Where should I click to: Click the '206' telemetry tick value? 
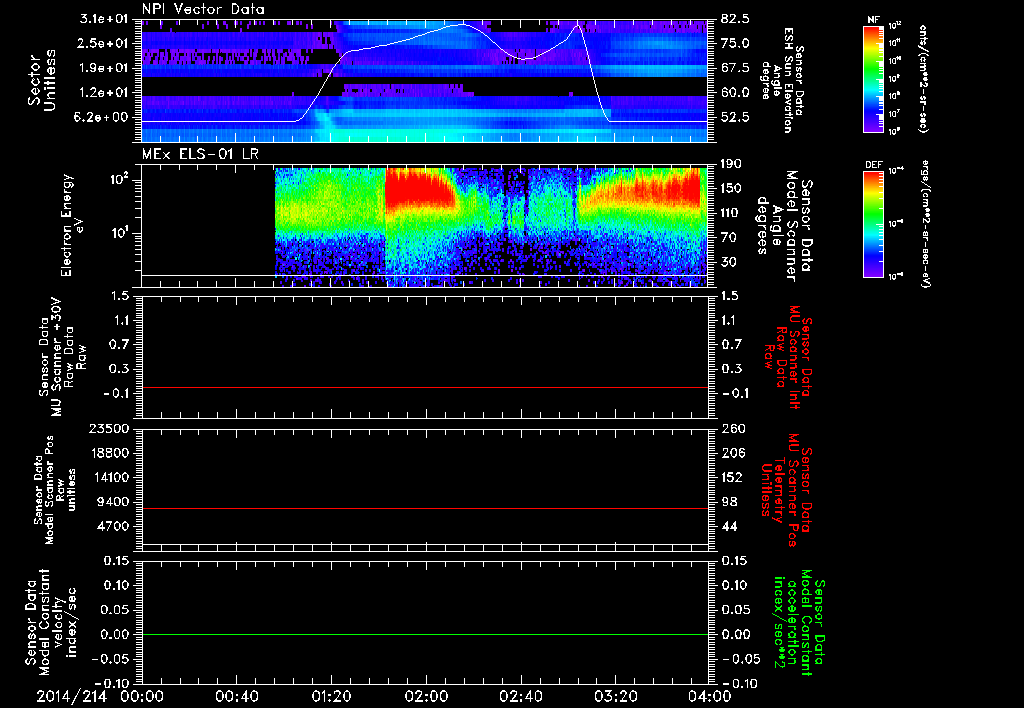pyautogui.click(x=732, y=453)
